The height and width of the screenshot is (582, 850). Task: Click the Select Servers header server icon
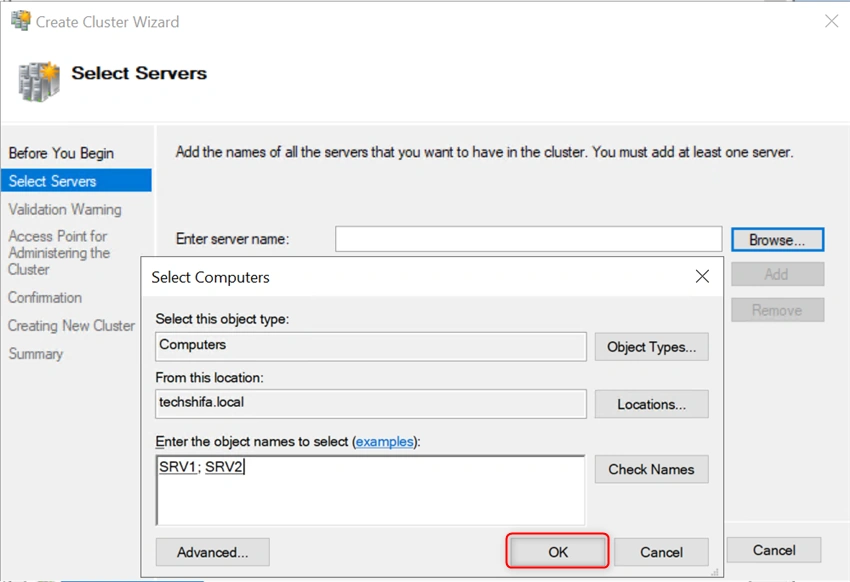pos(39,81)
